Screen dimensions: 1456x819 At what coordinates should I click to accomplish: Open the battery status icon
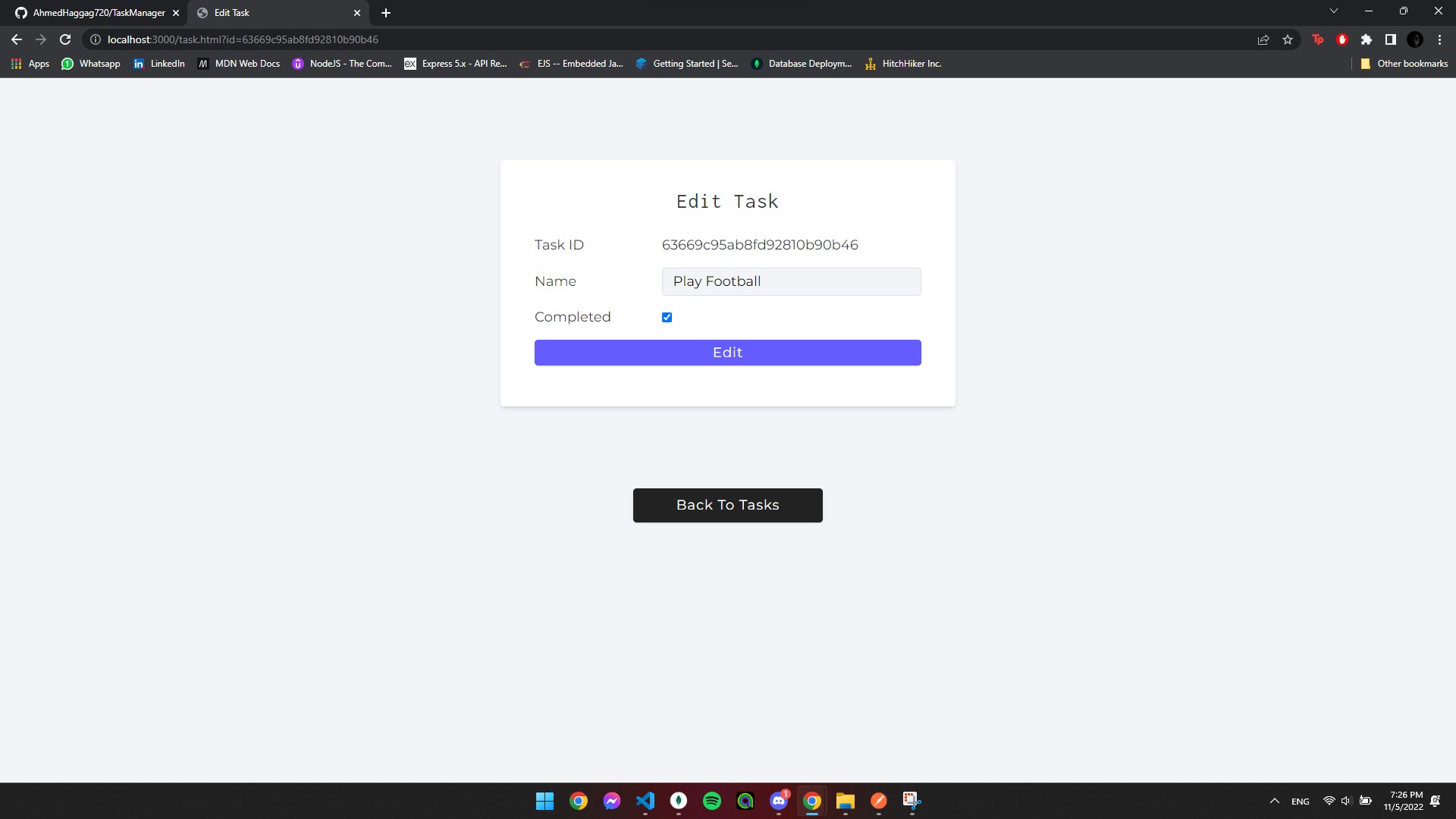[1365, 801]
